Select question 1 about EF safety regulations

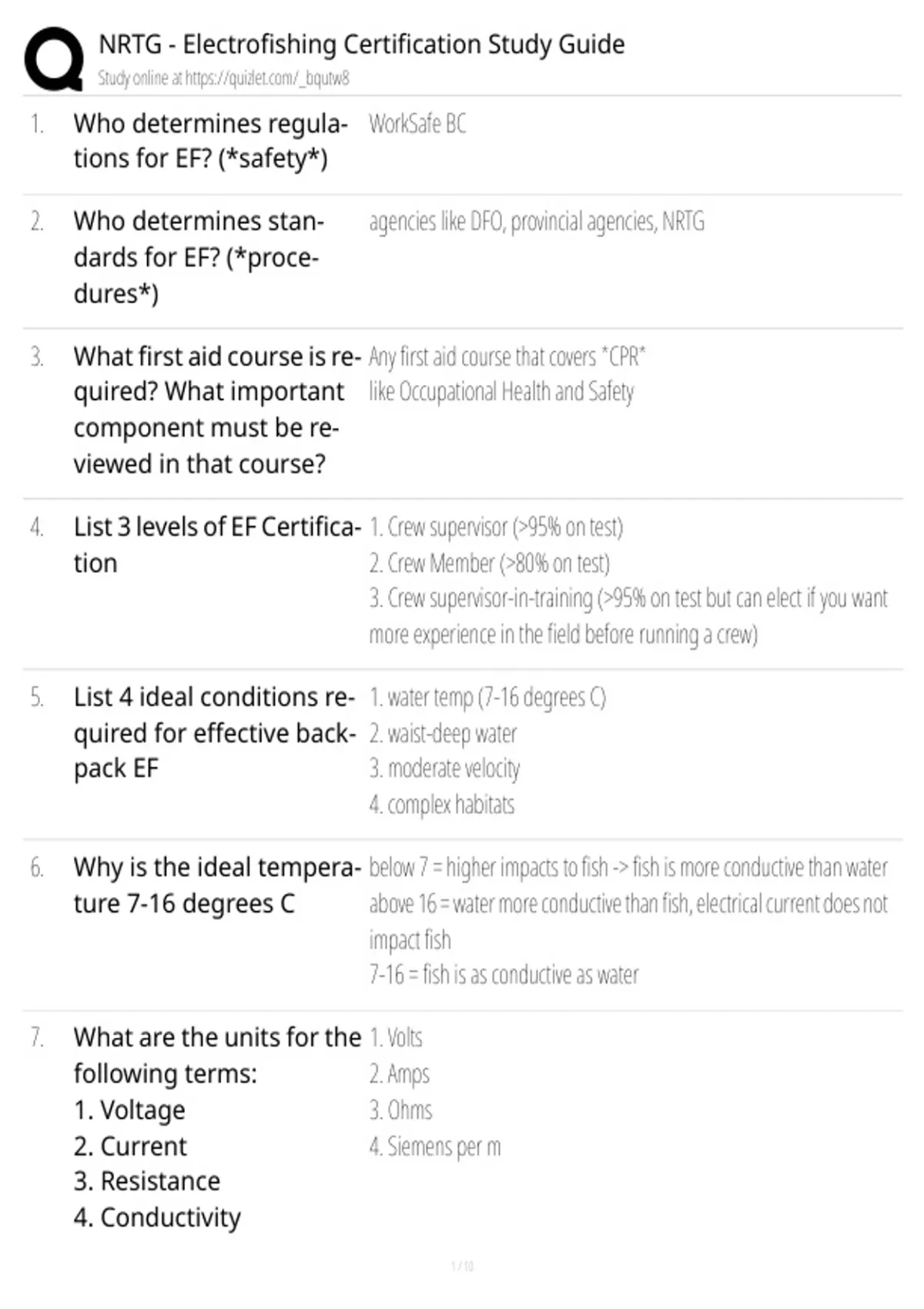[211, 141]
